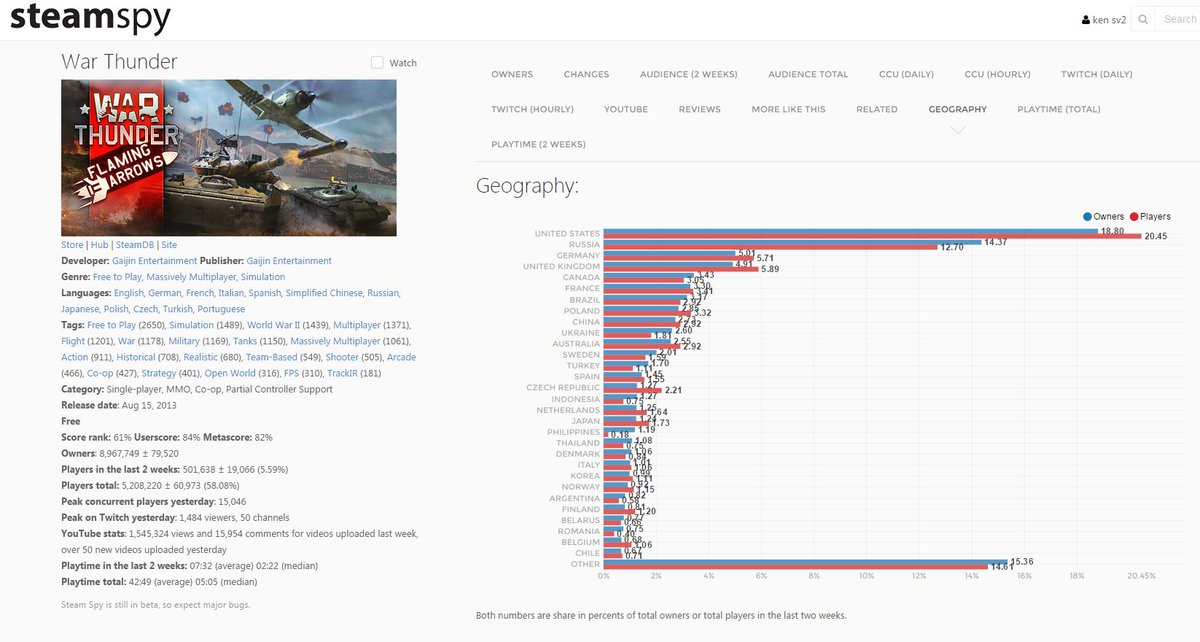Click the ken sv2 username
1200x642 pixels.
1111,19
